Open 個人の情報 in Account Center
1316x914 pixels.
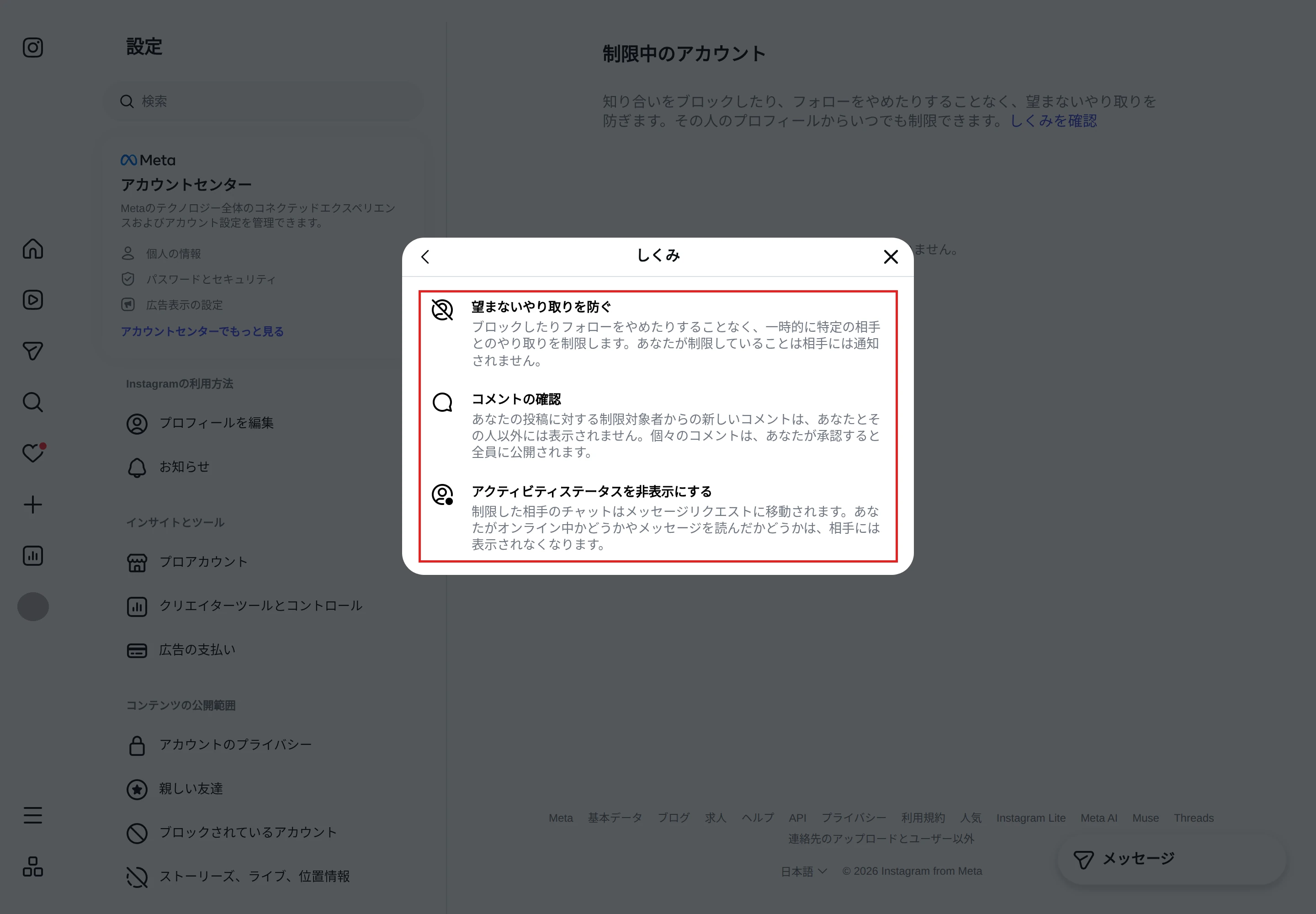point(173,253)
